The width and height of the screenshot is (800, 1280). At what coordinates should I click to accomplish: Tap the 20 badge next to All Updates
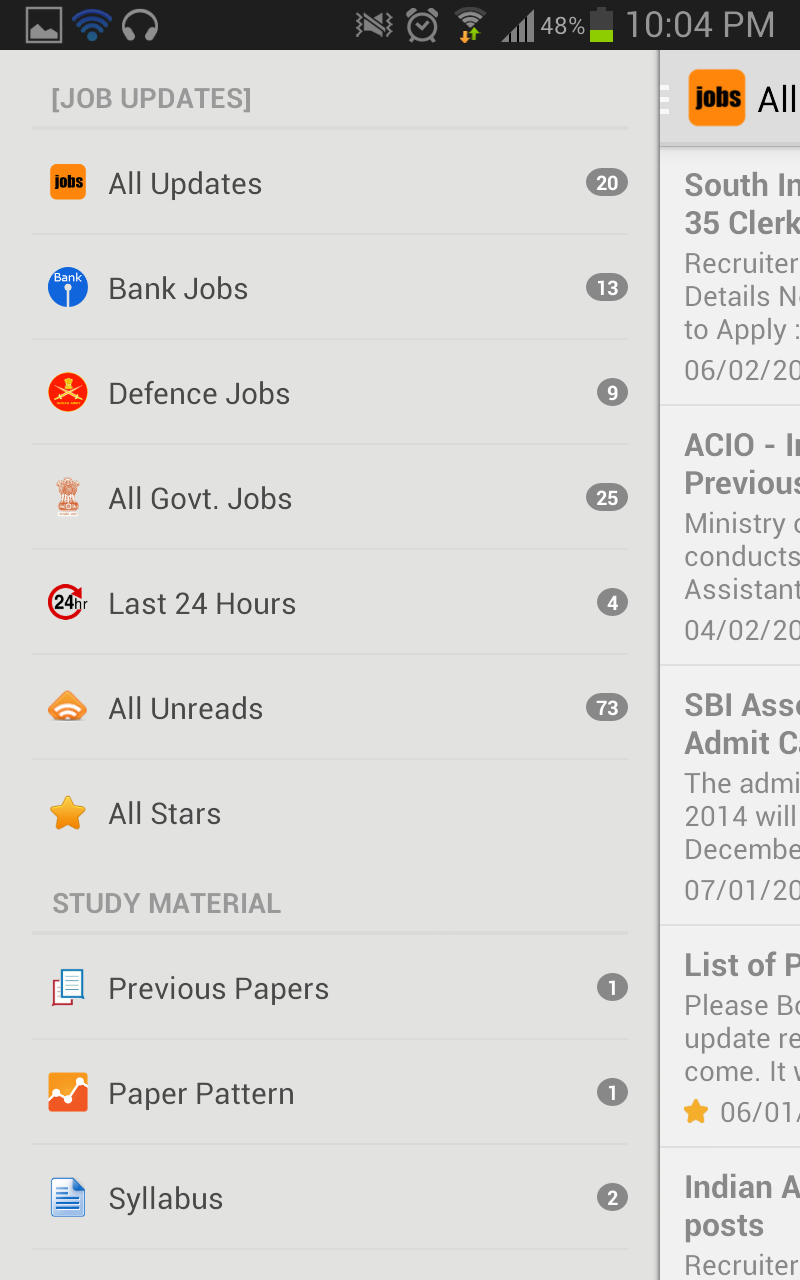pos(607,183)
